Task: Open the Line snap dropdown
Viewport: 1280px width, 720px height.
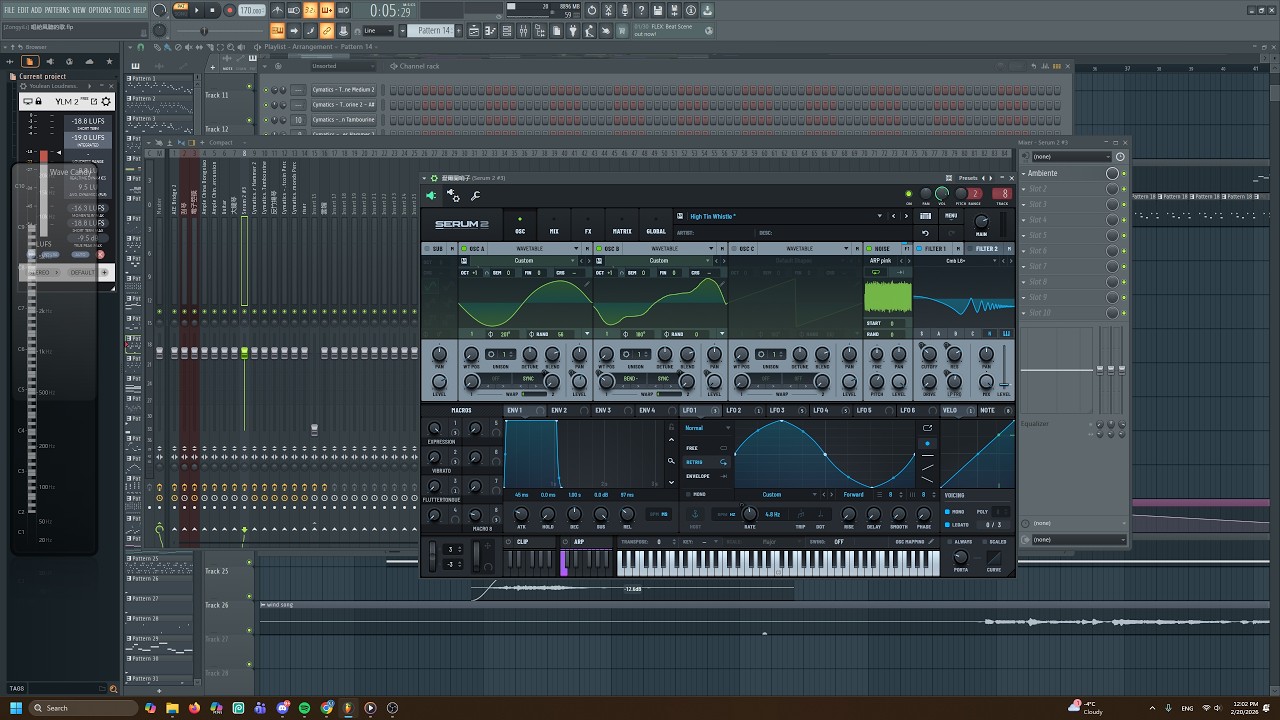Action: (378, 30)
